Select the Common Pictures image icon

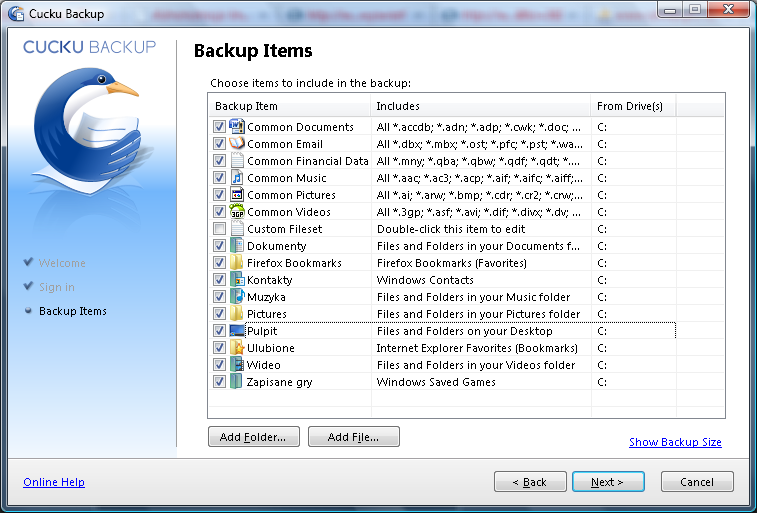(237, 194)
